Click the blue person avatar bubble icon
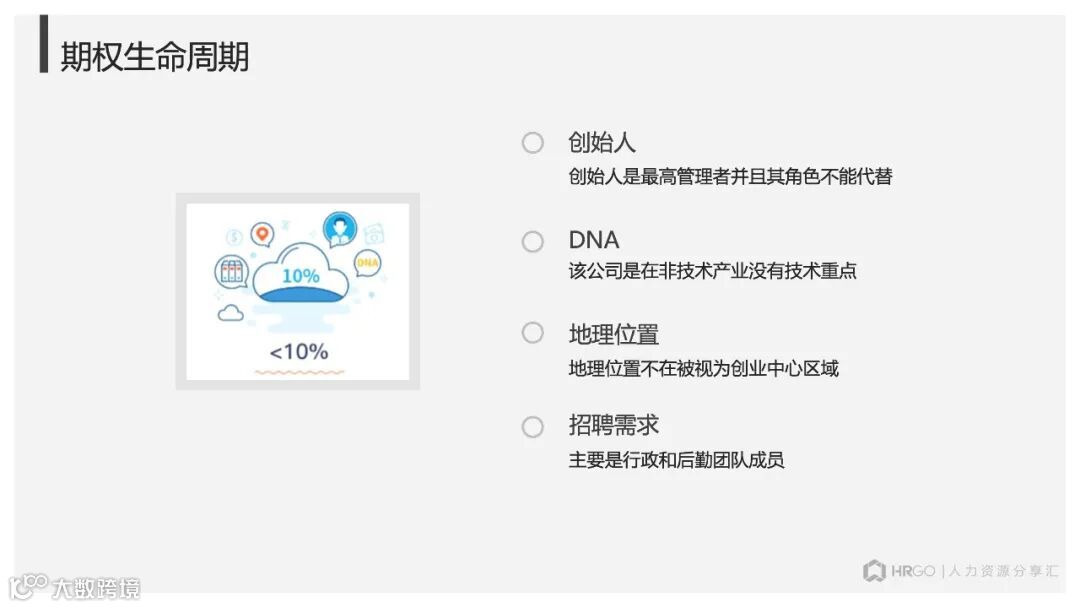 pos(340,229)
